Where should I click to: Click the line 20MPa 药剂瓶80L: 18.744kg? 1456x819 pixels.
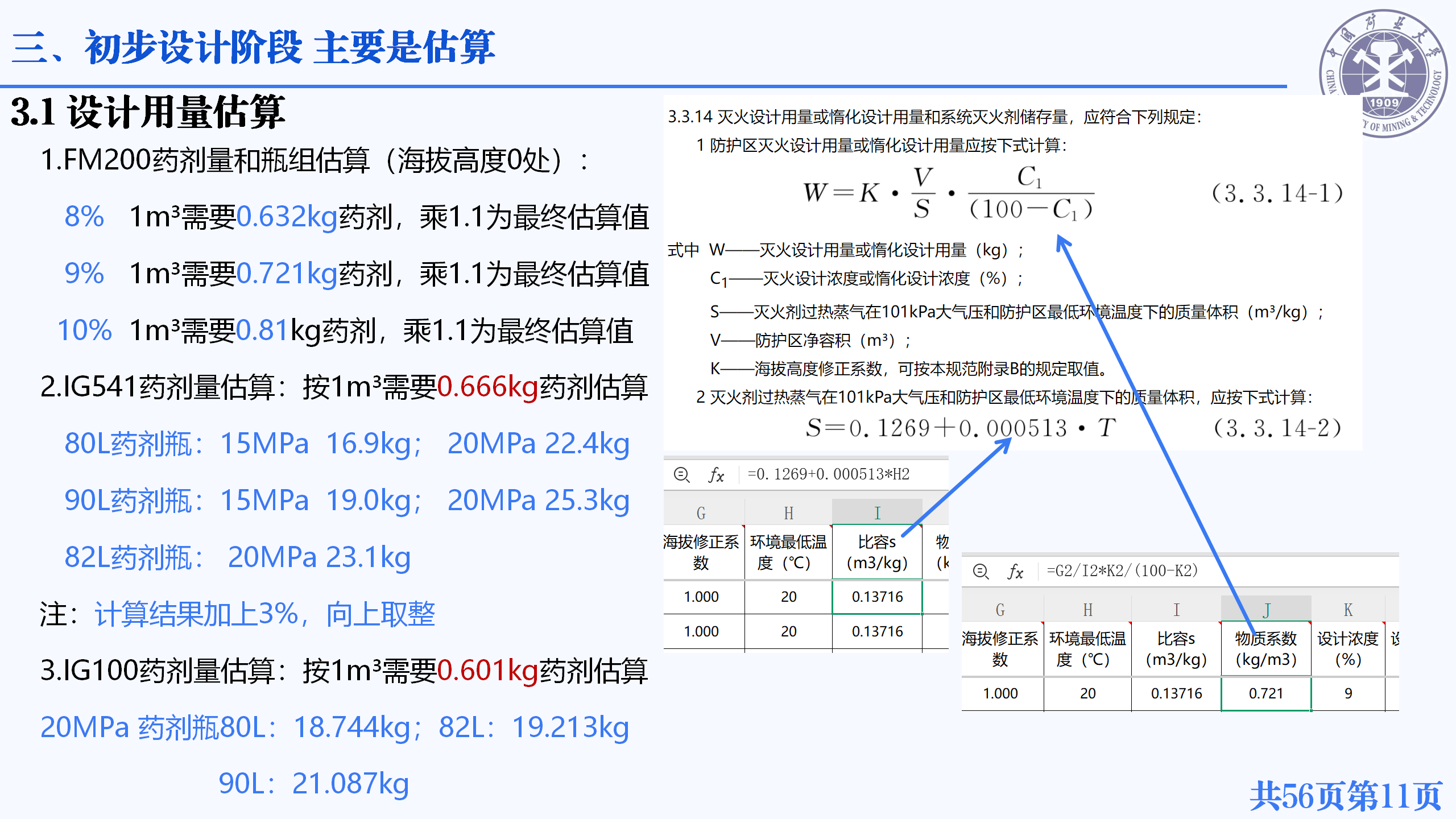[230, 727]
